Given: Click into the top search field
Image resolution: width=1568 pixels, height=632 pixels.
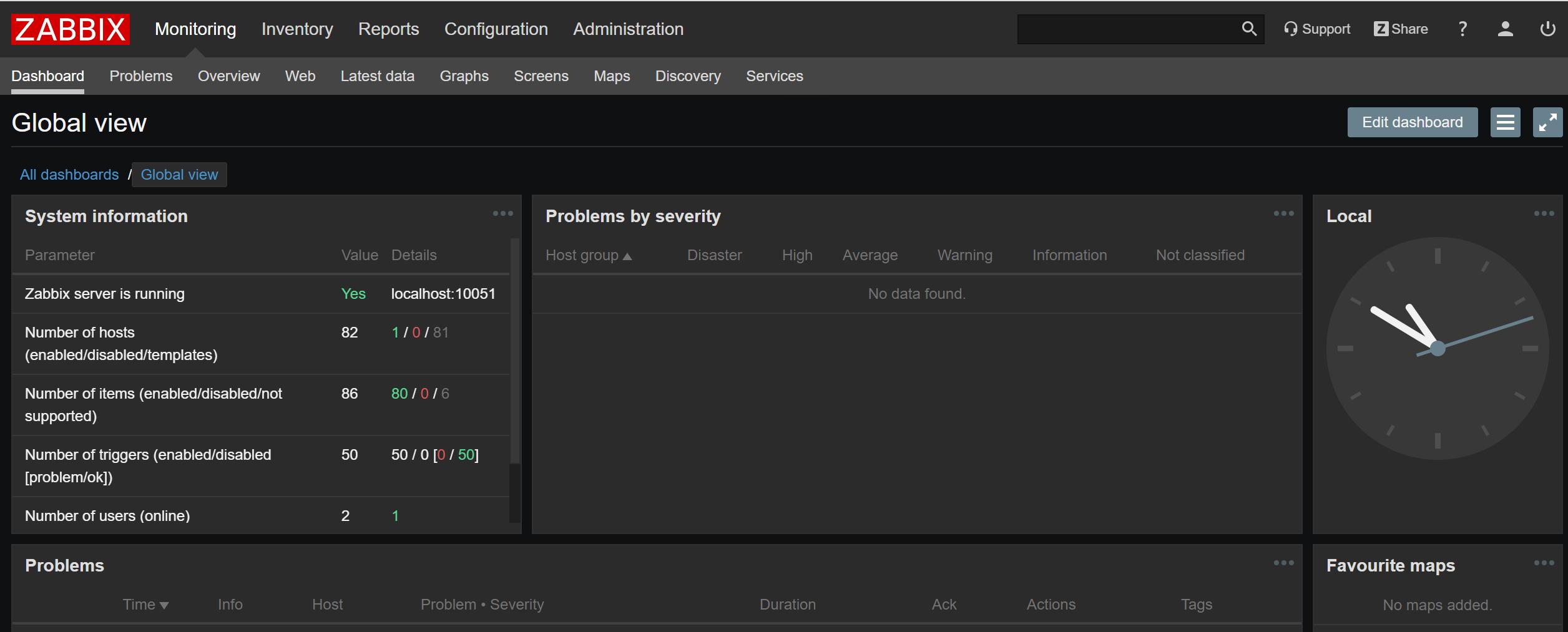Looking at the screenshot, I should click(1127, 29).
